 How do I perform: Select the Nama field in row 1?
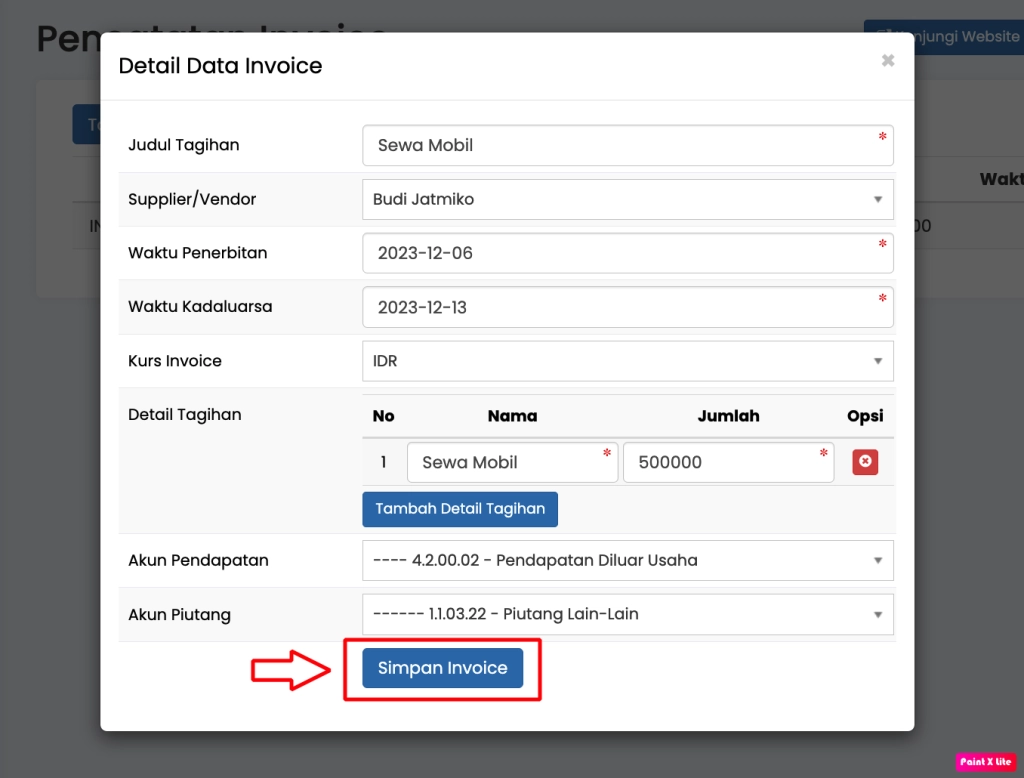(511, 462)
